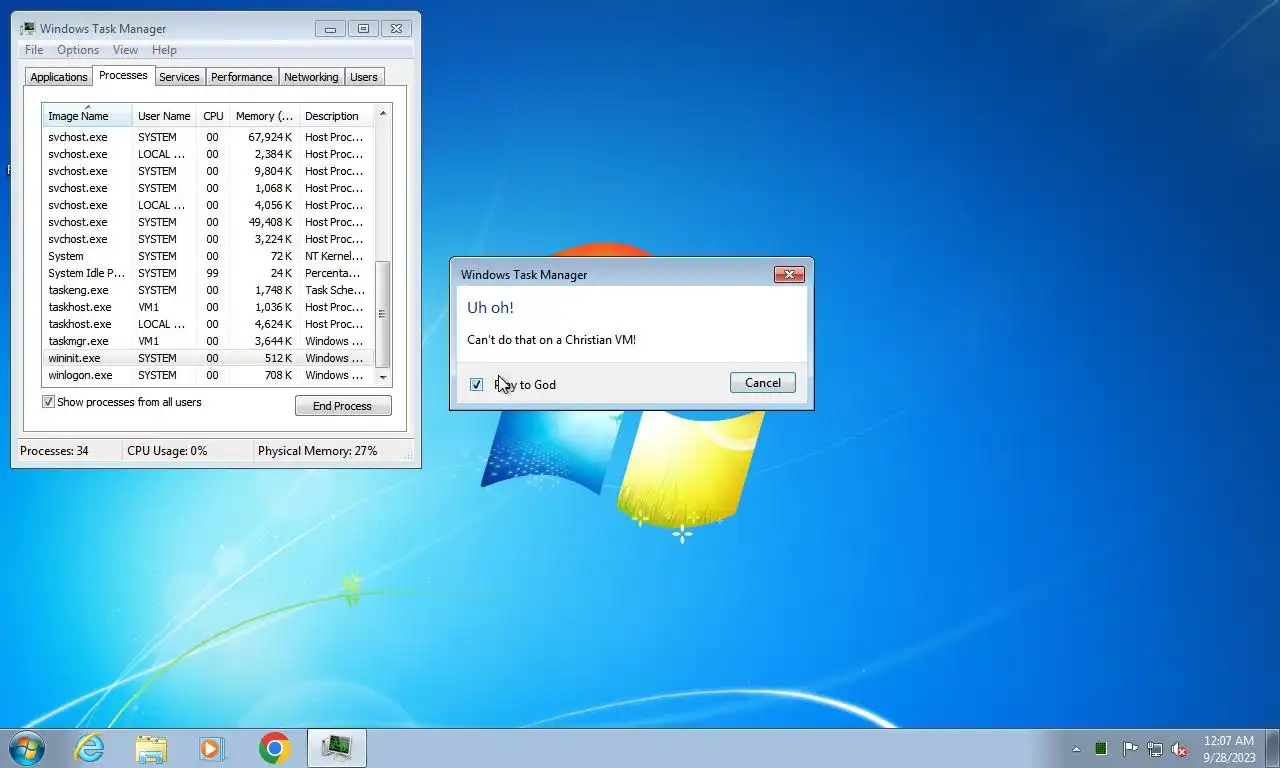Viewport: 1280px width, 768px height.
Task: Launch Internet Explorer from the taskbar
Action: [90, 748]
